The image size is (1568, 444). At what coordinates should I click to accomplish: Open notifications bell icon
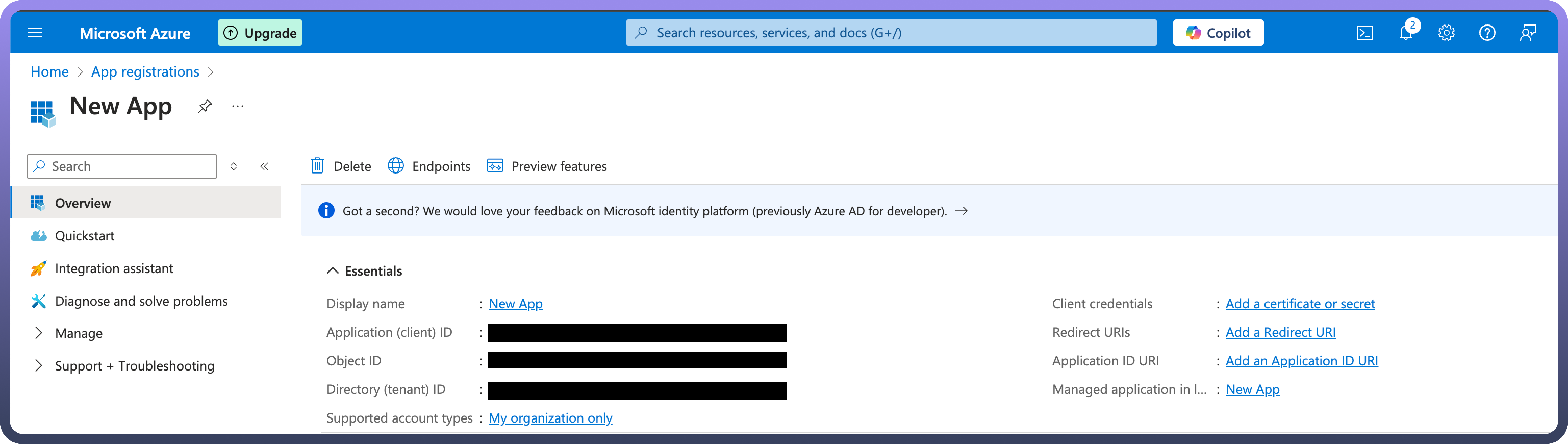click(1406, 33)
